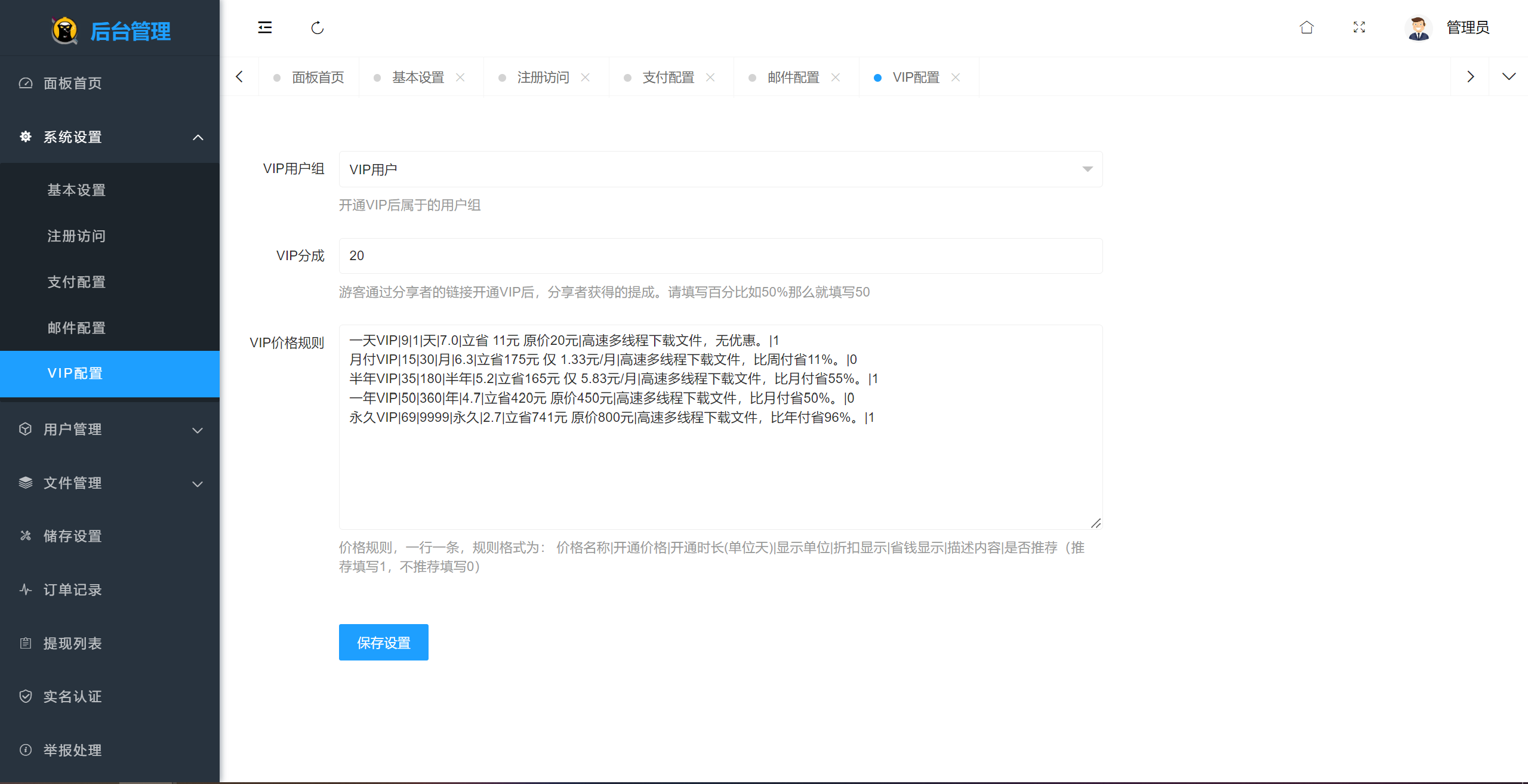The height and width of the screenshot is (784, 1528).
Task: Enter fullscreen with the expand arrows icon
Action: point(1359,27)
